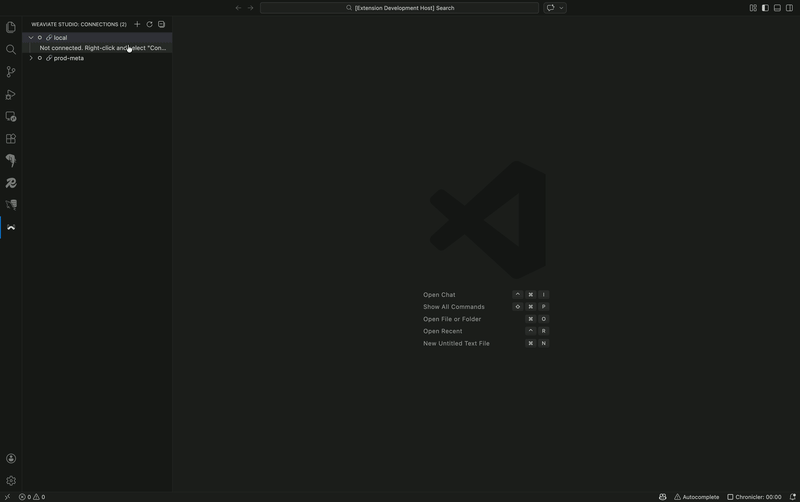Open the remote window indicator in status bar
Viewport: 800px width, 502px height.
click(x=7, y=497)
